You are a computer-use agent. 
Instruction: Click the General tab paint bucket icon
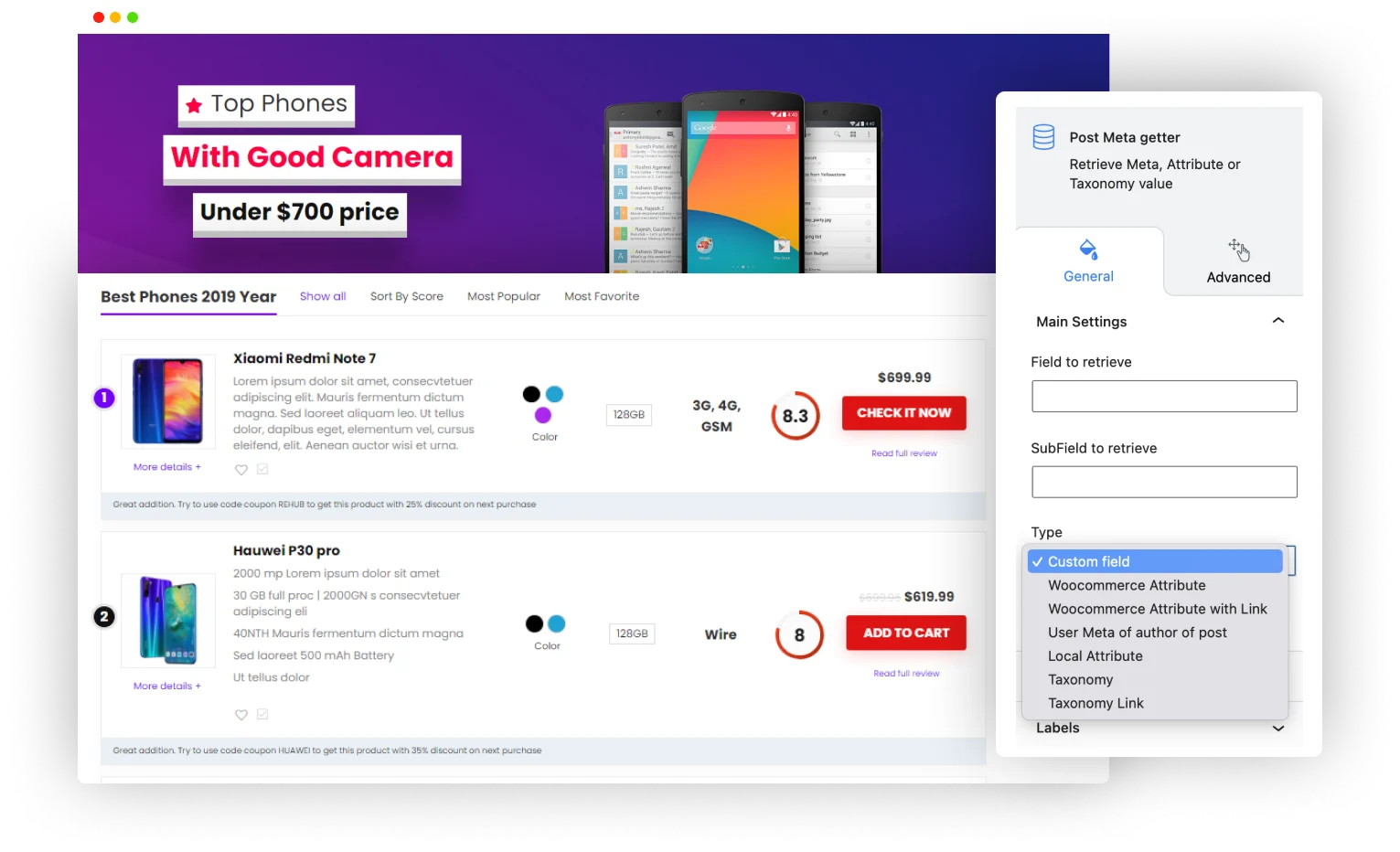coord(1088,249)
